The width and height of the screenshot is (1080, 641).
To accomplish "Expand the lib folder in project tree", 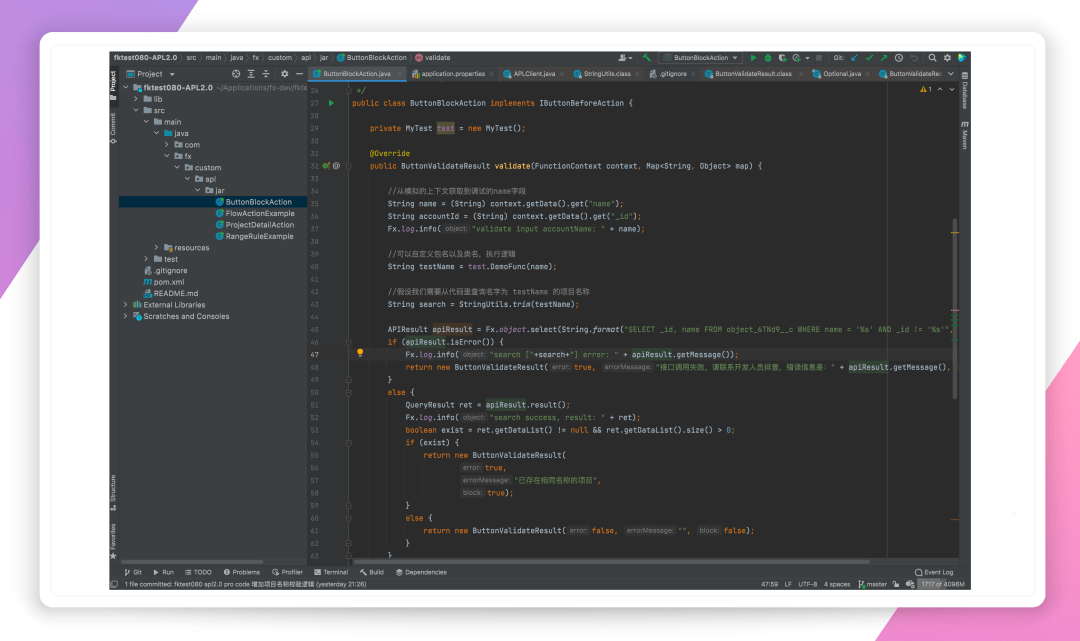I will click(x=136, y=99).
